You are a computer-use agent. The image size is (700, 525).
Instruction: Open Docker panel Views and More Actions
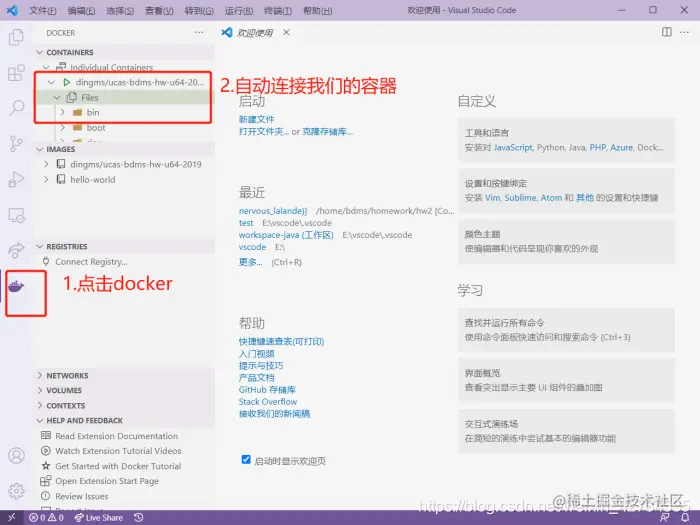[x=199, y=32]
